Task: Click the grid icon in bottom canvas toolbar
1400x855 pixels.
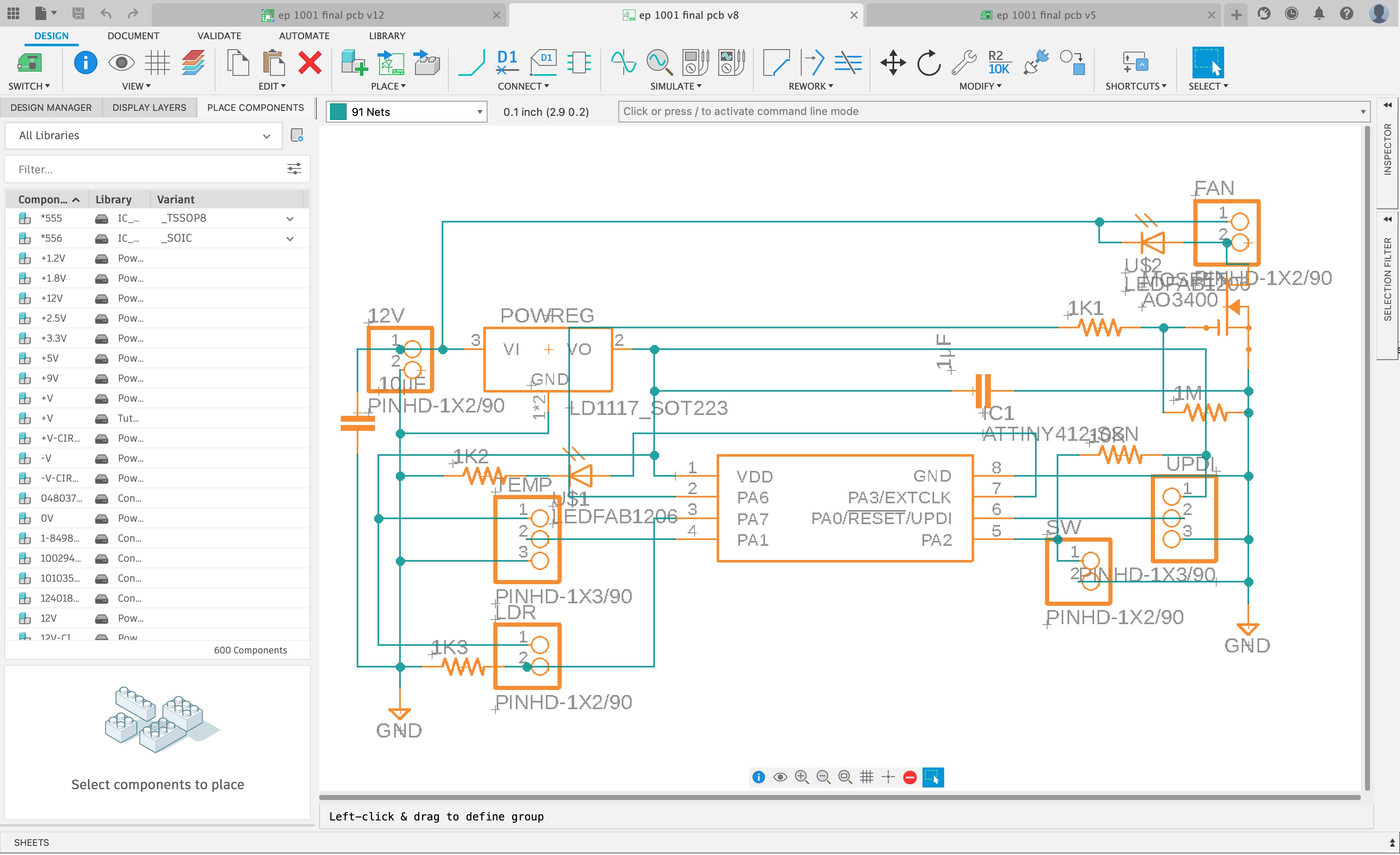Action: click(867, 777)
